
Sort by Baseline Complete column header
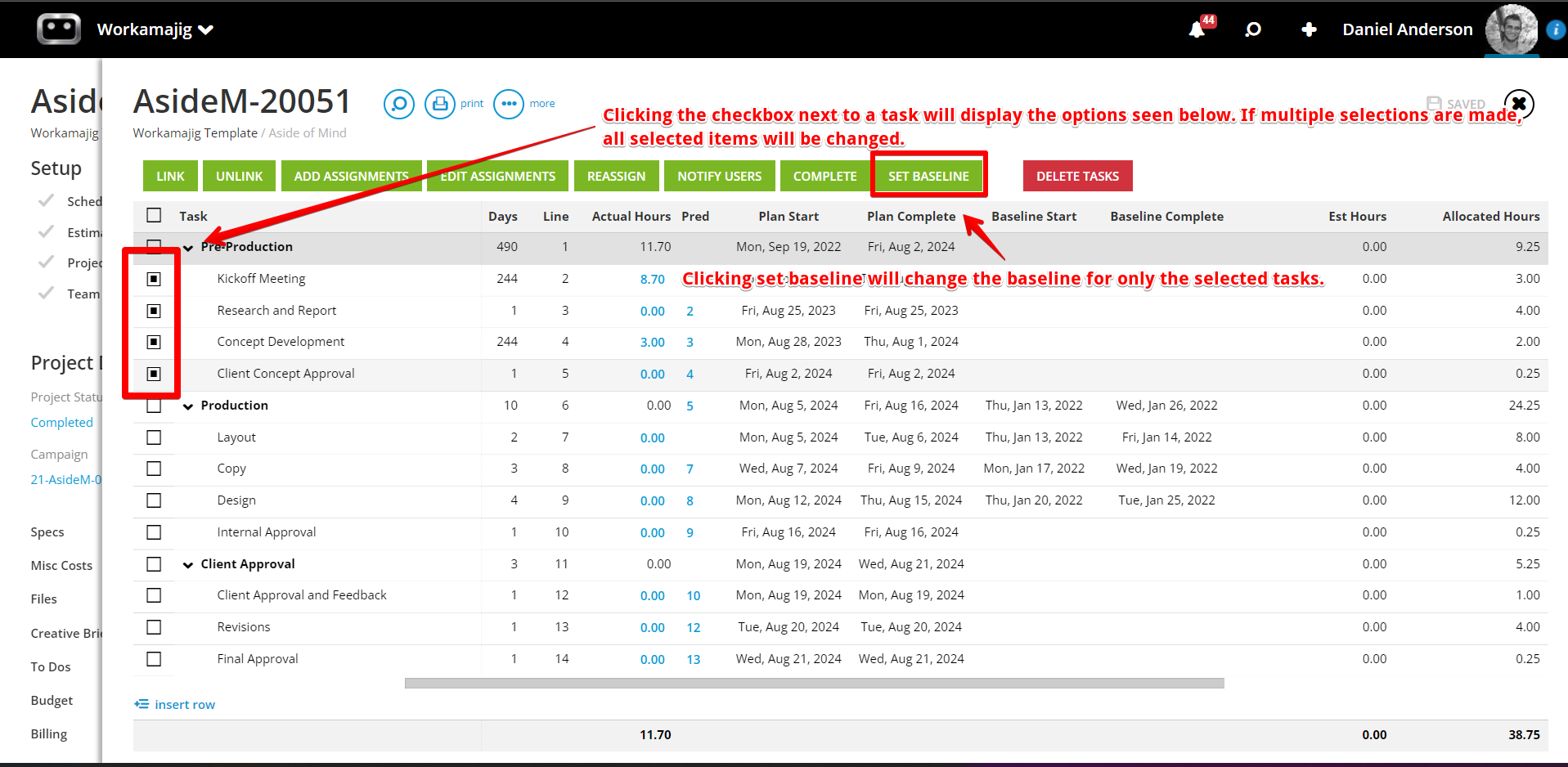1166,216
